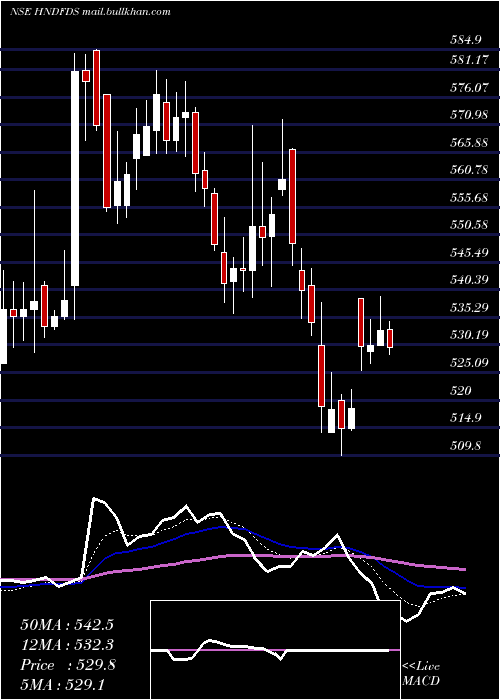Click the 581.17 price axis label
500x700 pixels.
click(469, 59)
